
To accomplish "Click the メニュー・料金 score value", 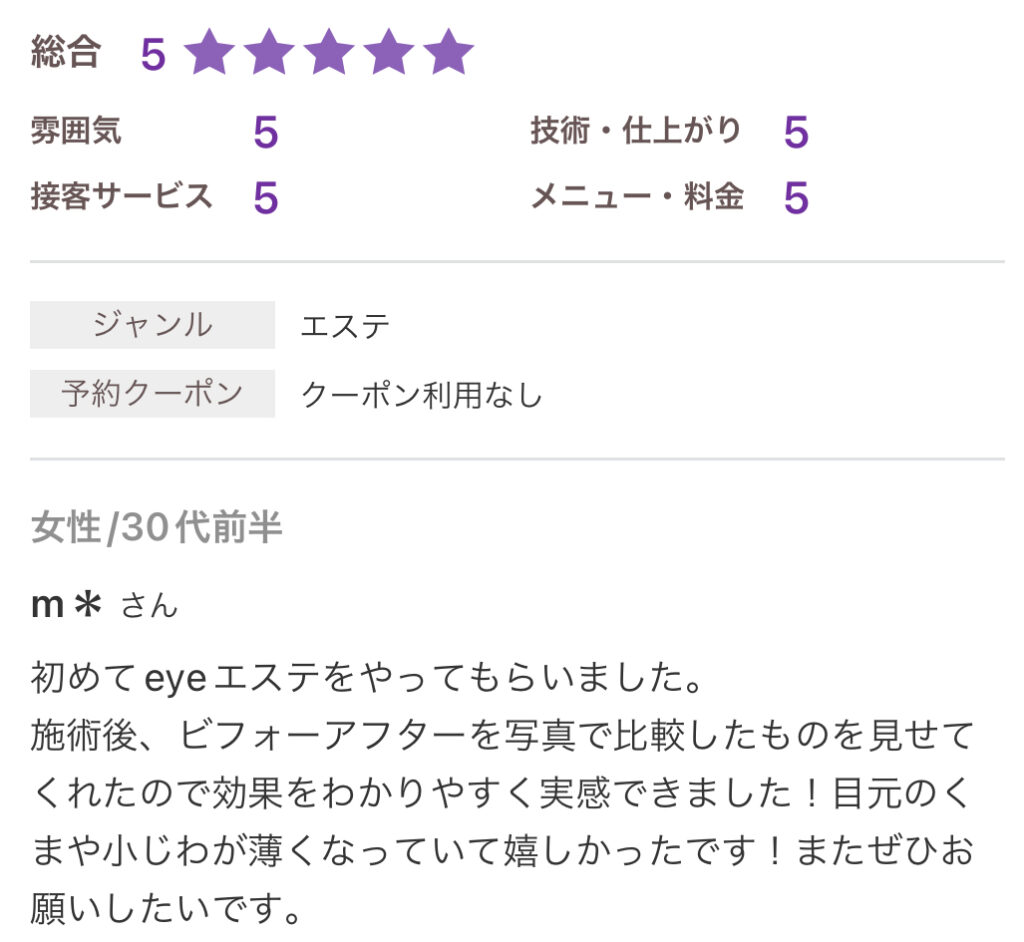I will point(796,197).
